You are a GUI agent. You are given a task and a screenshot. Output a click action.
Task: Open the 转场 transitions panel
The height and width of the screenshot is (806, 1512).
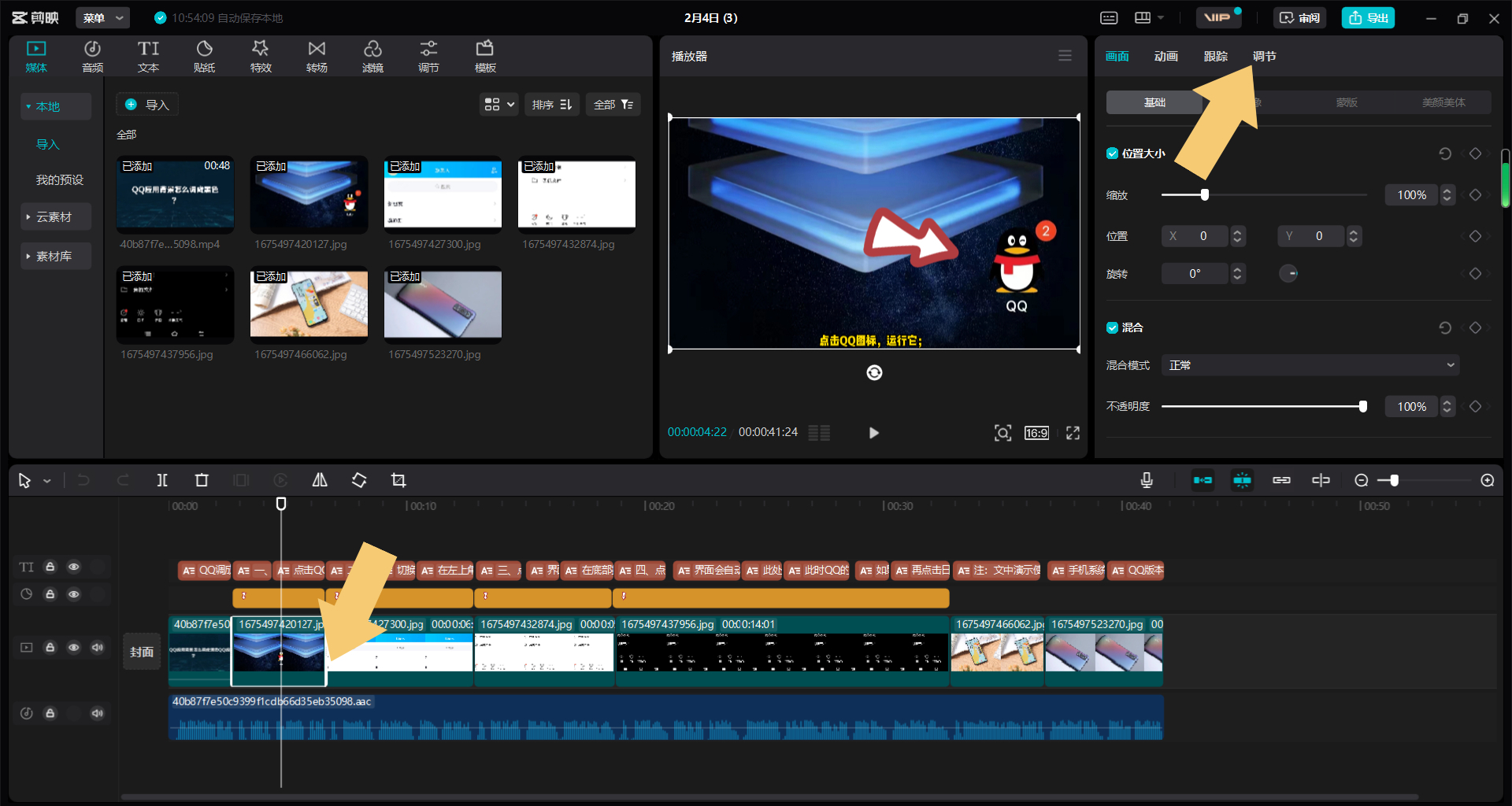[317, 57]
